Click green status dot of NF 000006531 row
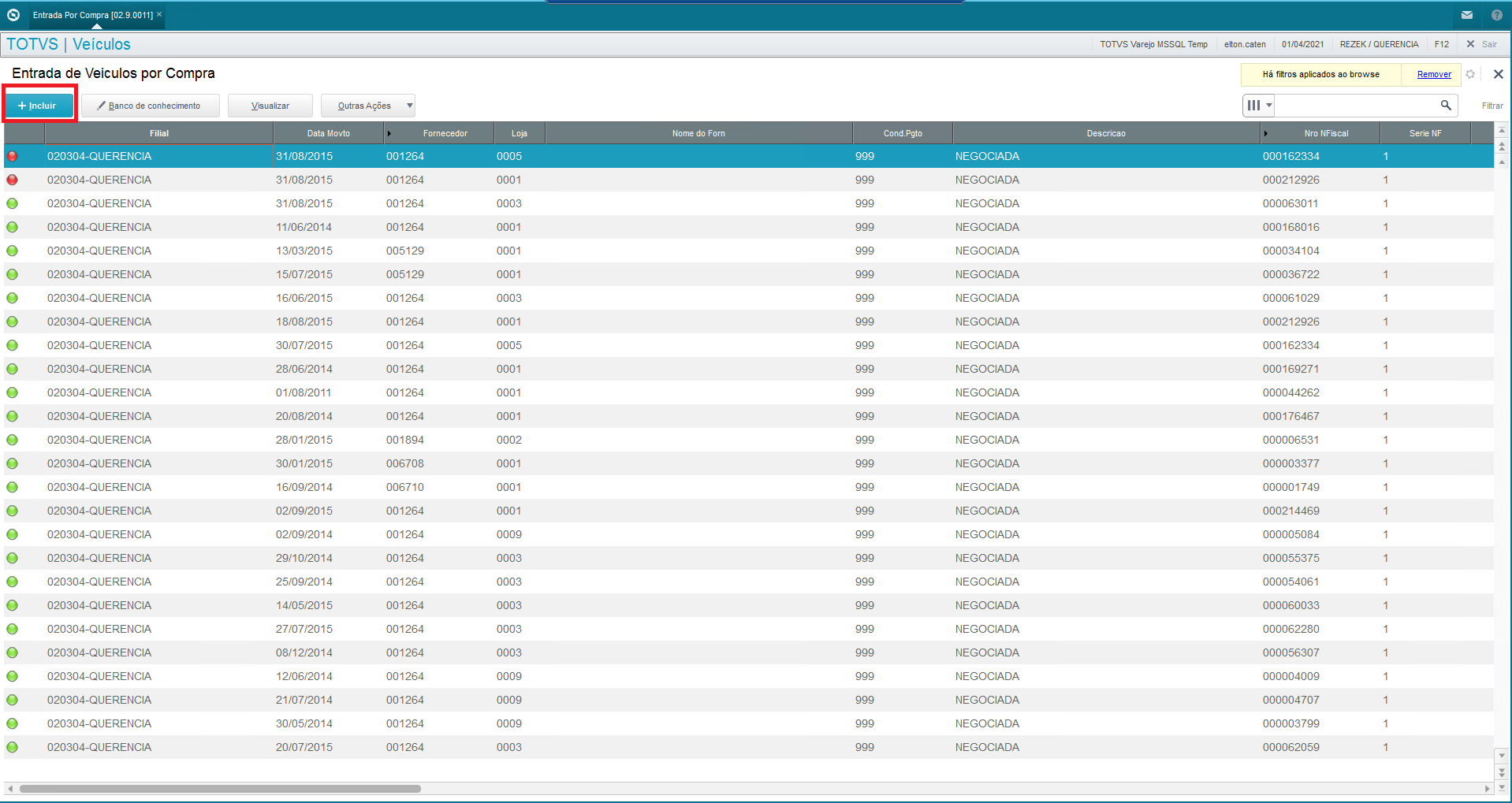 pos(12,440)
